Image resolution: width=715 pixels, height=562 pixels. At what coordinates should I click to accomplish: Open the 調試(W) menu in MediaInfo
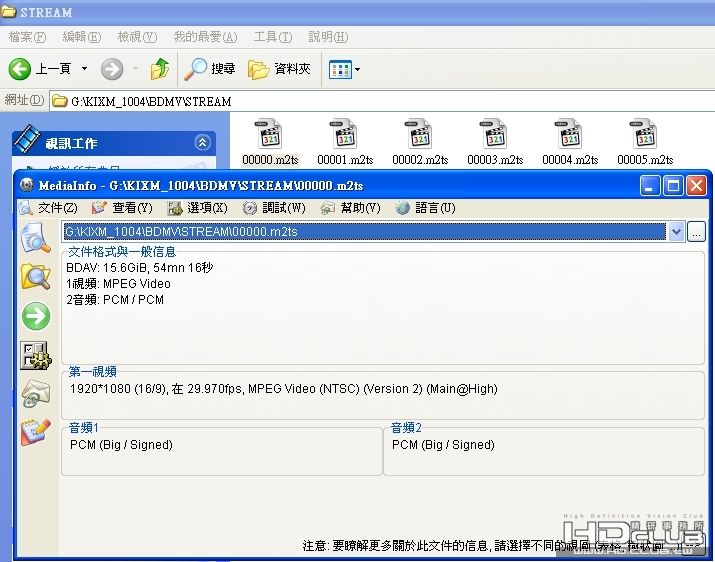[274, 208]
